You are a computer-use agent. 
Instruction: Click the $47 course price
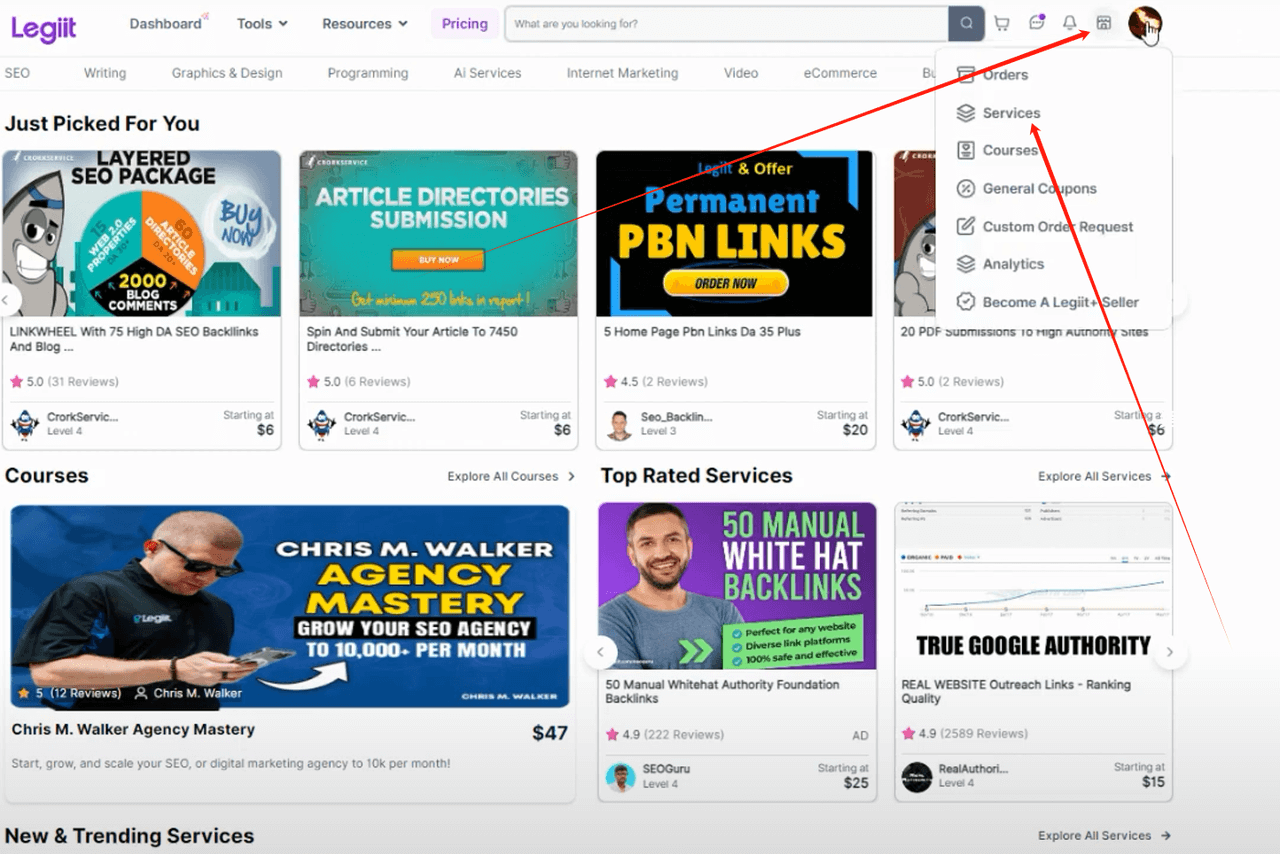pos(550,733)
